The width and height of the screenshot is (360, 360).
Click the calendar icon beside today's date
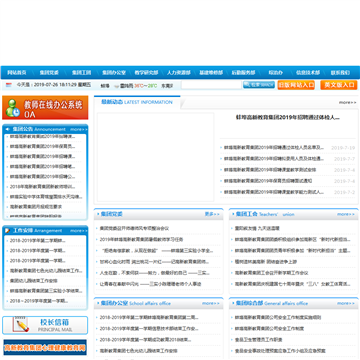pos(9,85)
